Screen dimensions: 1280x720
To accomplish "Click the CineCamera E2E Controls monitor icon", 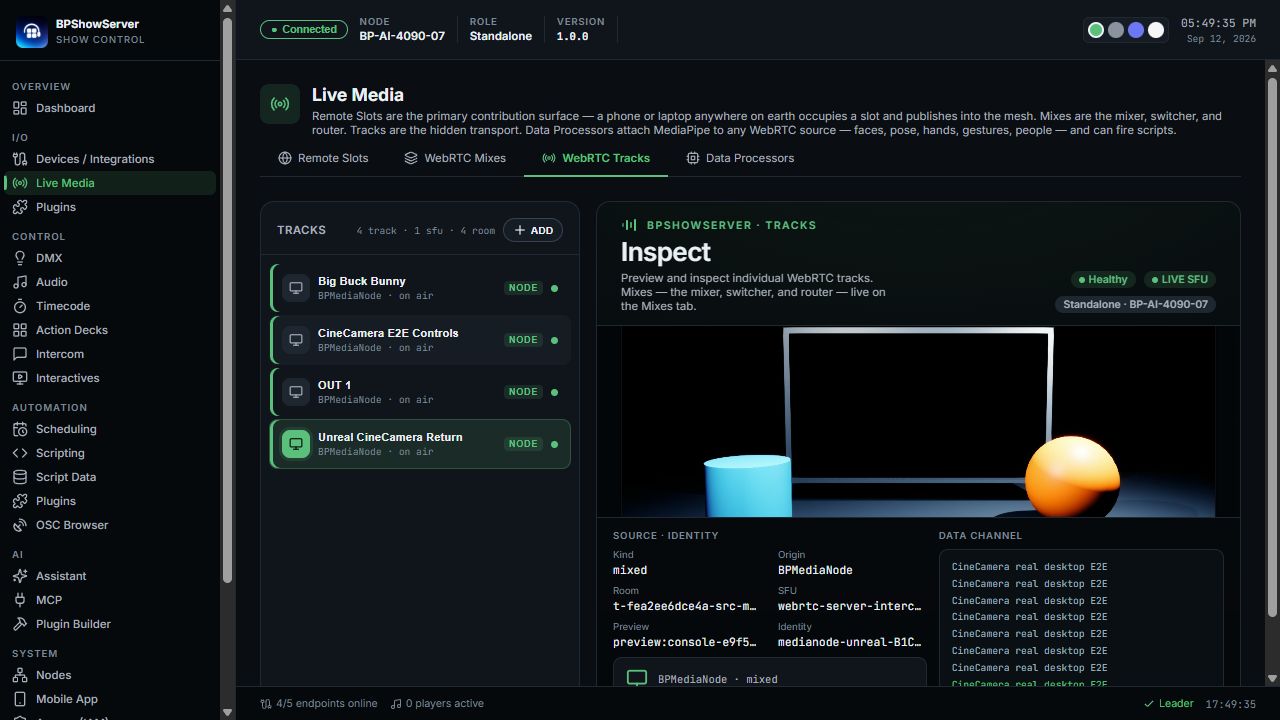I will pyautogui.click(x=296, y=340).
